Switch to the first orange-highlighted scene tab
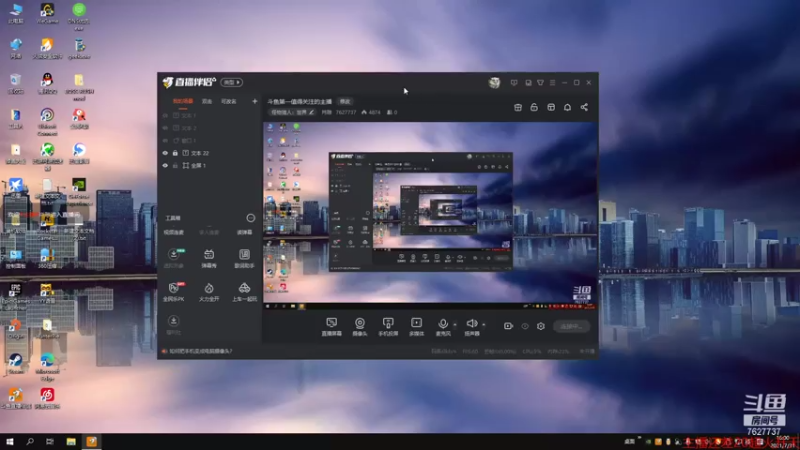Viewport: 800px width, 450px height. pyautogui.click(x=183, y=101)
